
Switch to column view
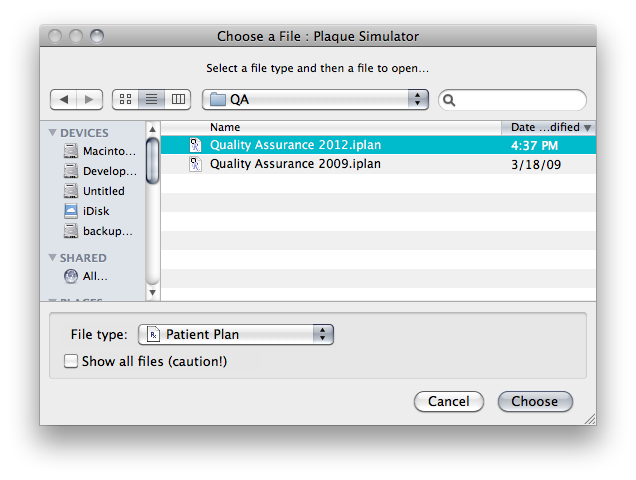pyautogui.click(x=178, y=99)
